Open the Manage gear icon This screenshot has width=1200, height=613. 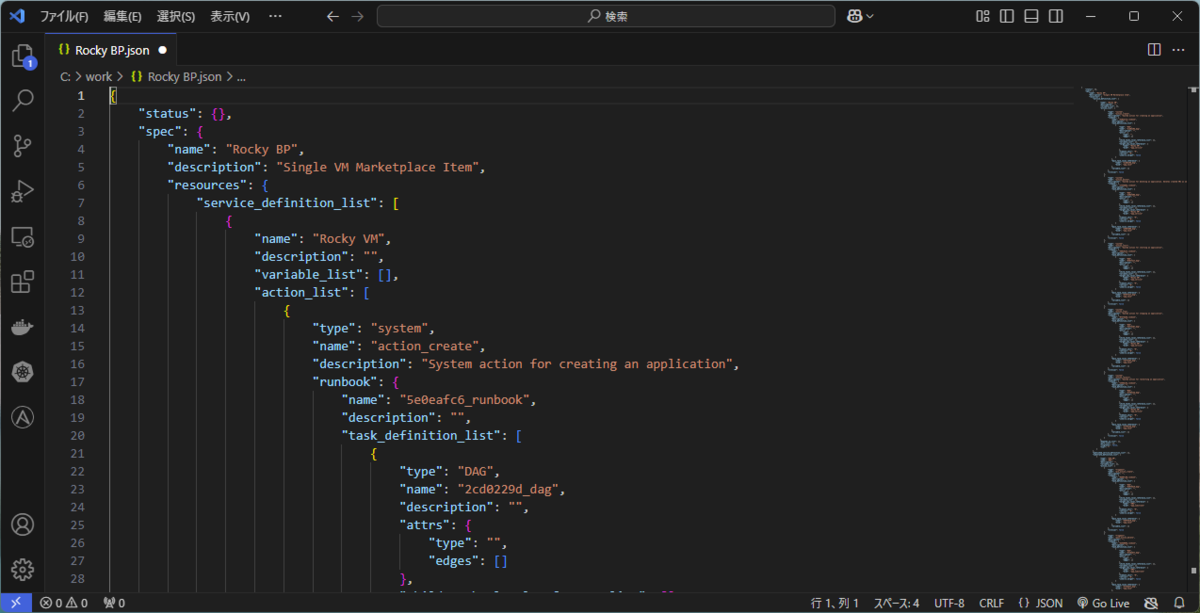(22, 570)
